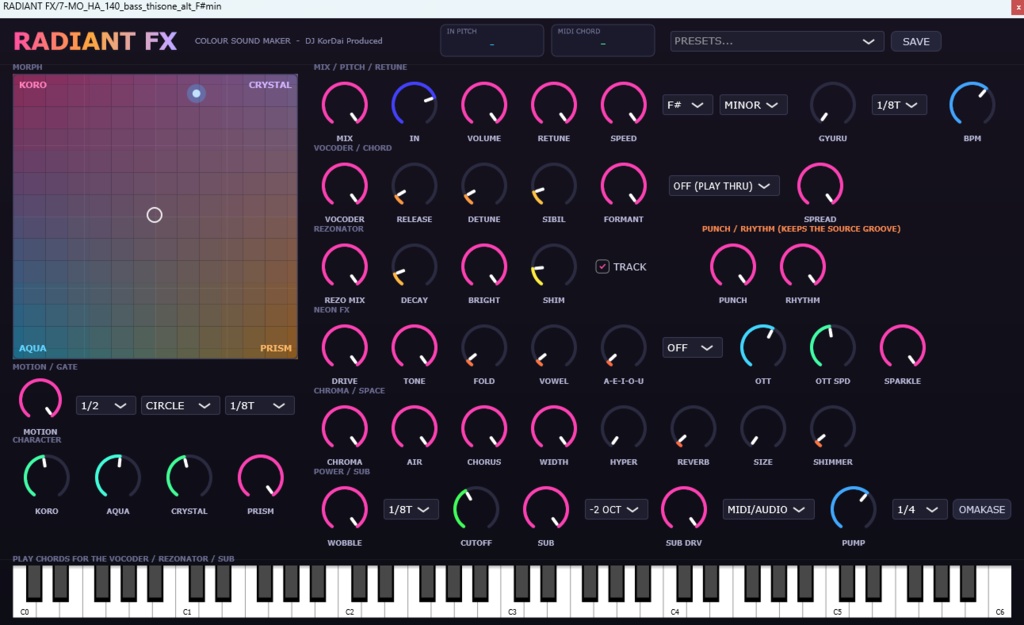The image size is (1024, 625).
Task: Click the KORO character knob
Action: click(46, 477)
